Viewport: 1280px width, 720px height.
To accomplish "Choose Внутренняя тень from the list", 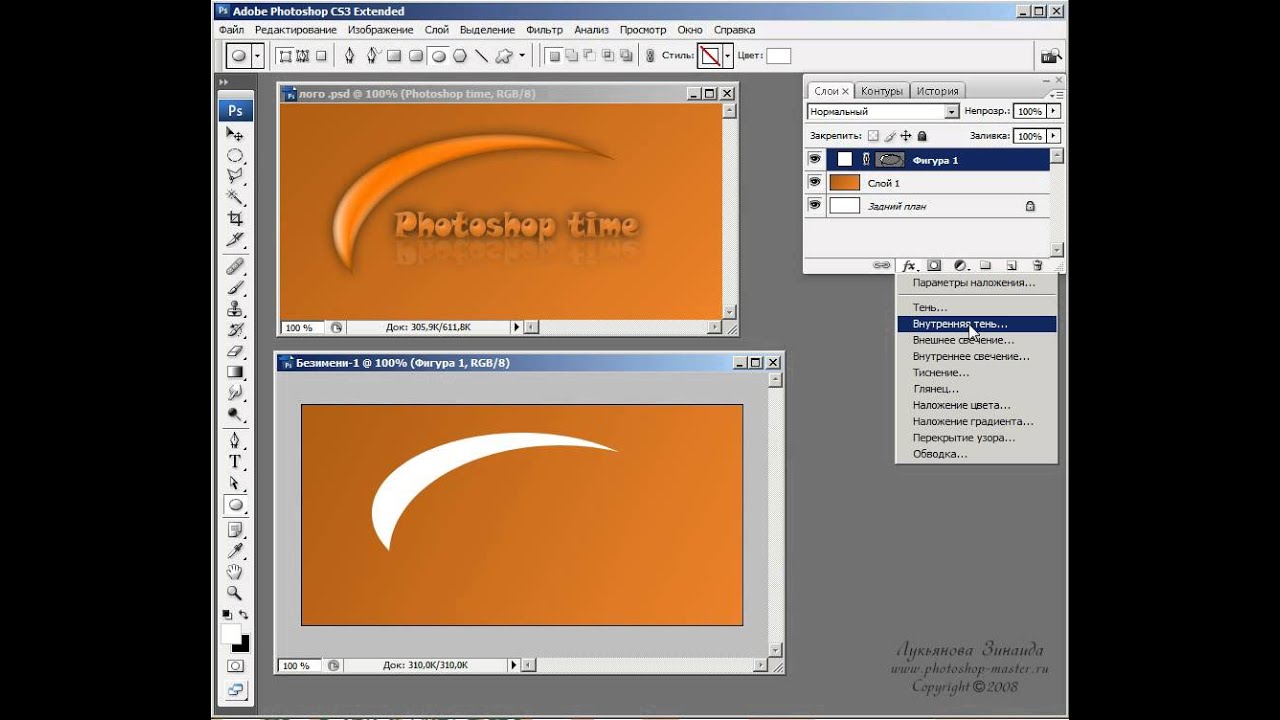I will 976,324.
